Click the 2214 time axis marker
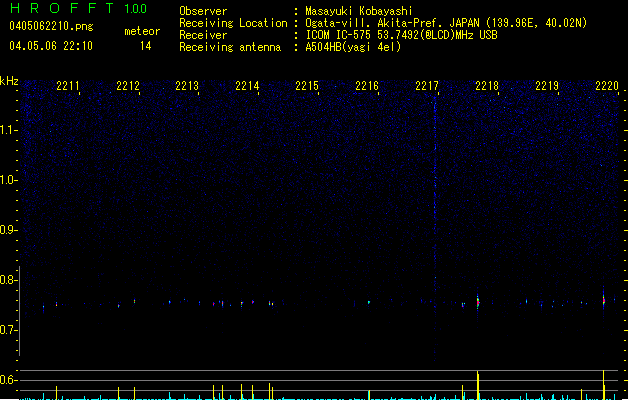Screen dimensions: 629x400 (247, 86)
